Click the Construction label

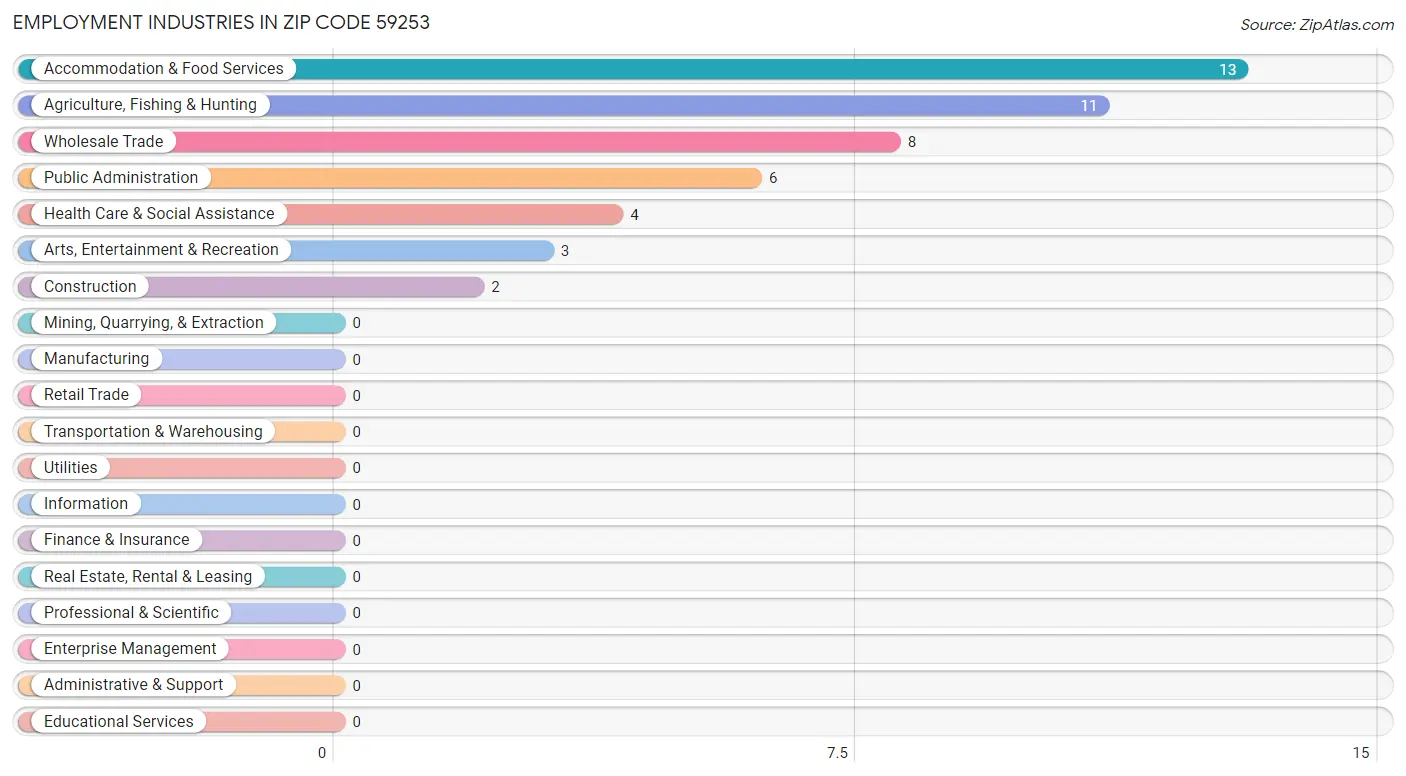click(90, 287)
